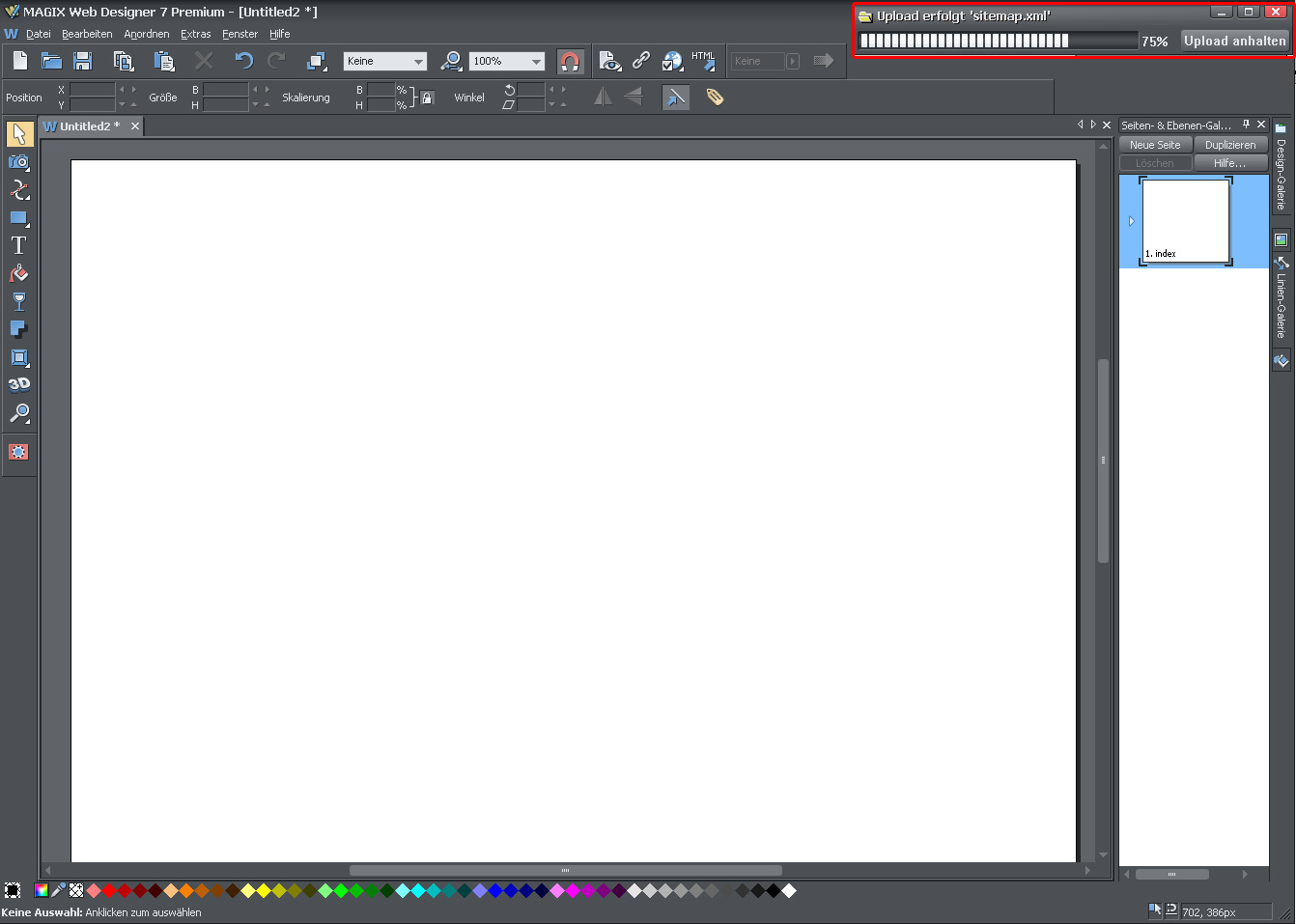1296x924 pixels.
Task: Select the Selector arrow tool
Action: (x=19, y=134)
